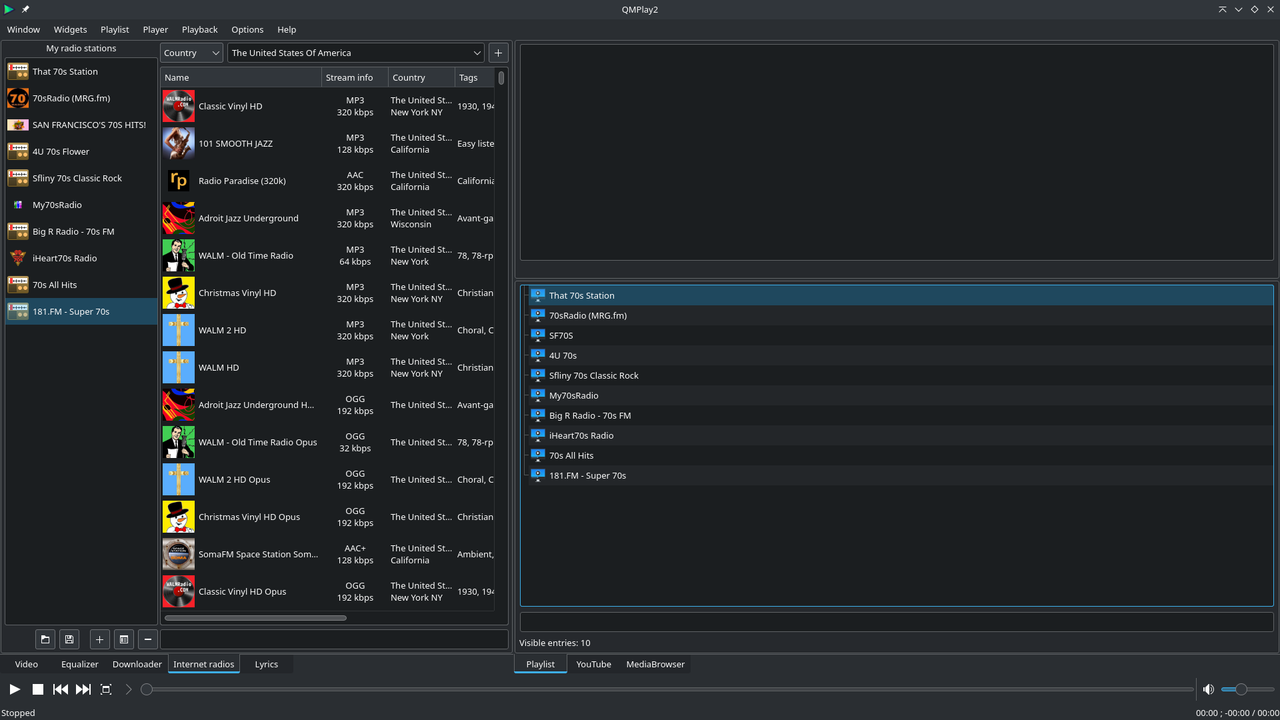Click the radio station search field
The height and width of the screenshot is (720, 1280).
pyautogui.click(x=334, y=639)
